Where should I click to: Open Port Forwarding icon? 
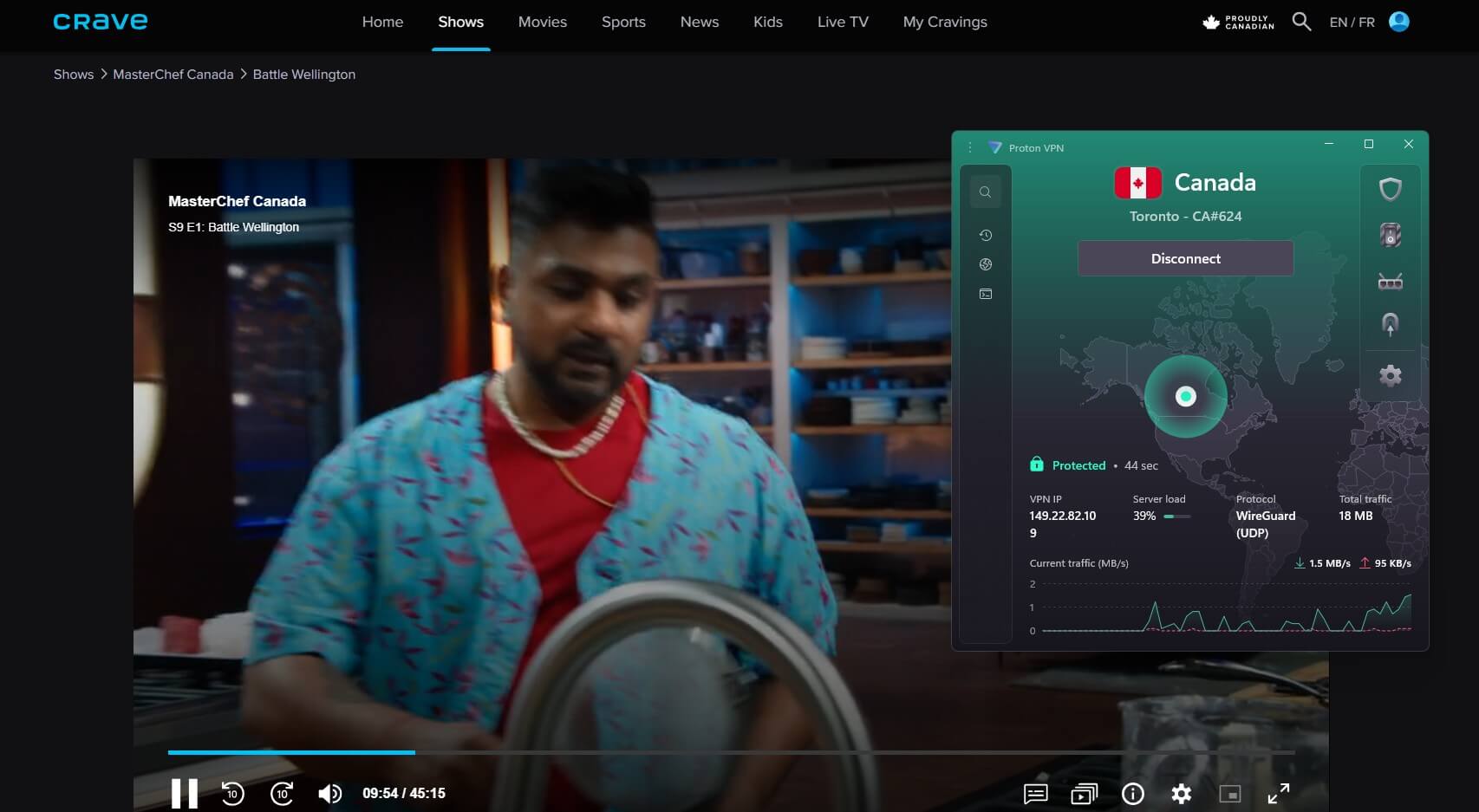point(1391,281)
